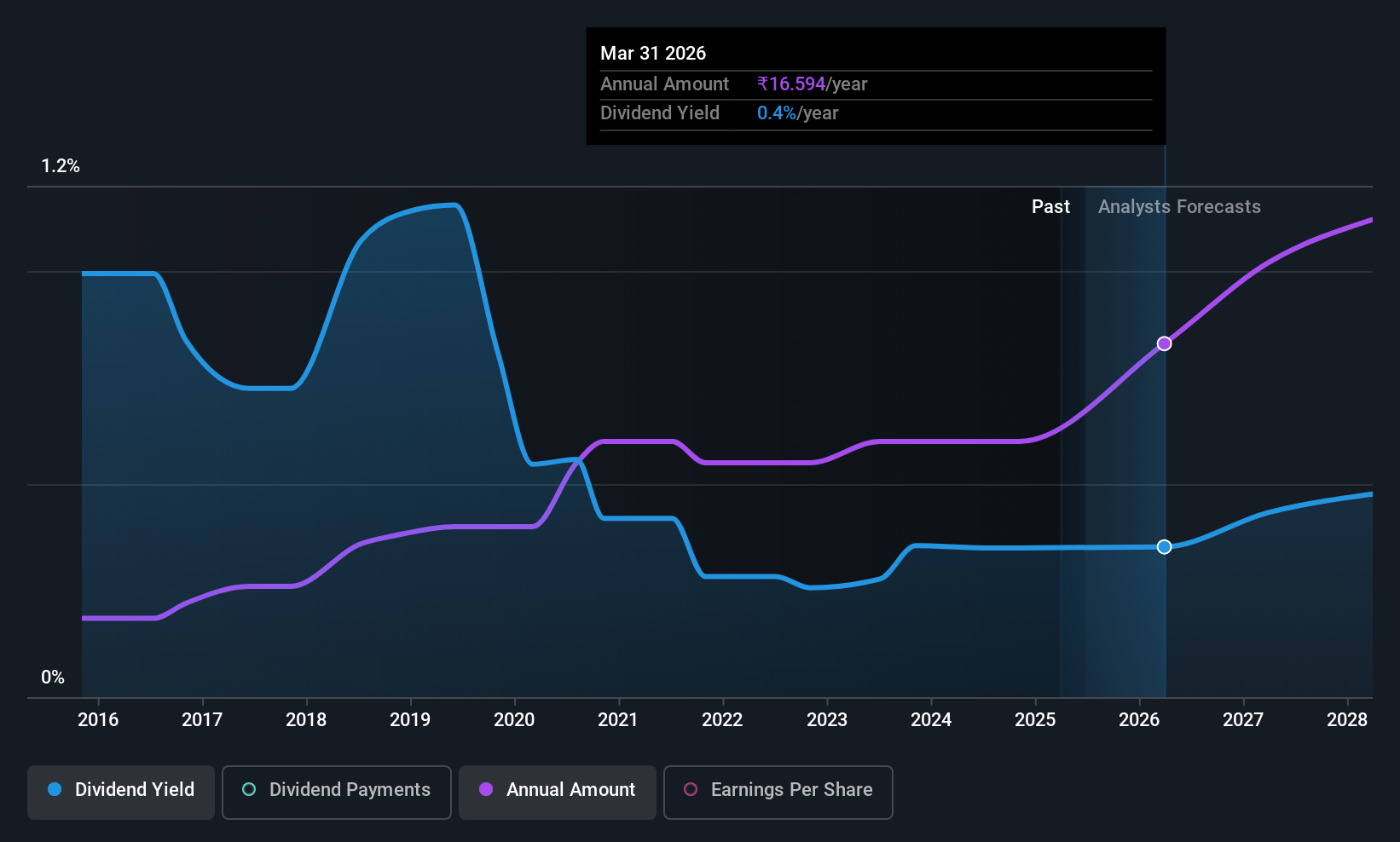The width and height of the screenshot is (1400, 842).
Task: Click the 2028 x-axis year label
Action: click(x=1347, y=719)
